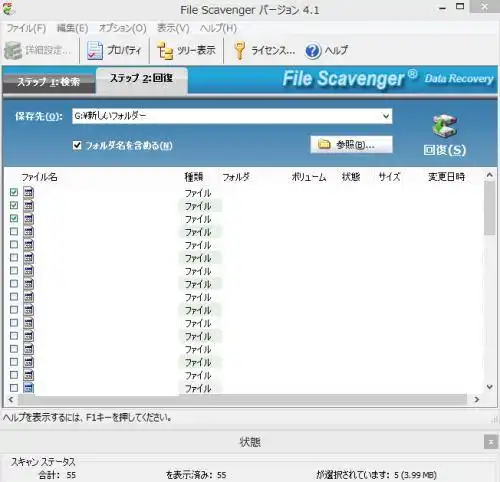Open the オプション(O) menu
The image size is (500, 482).
tap(122, 28)
